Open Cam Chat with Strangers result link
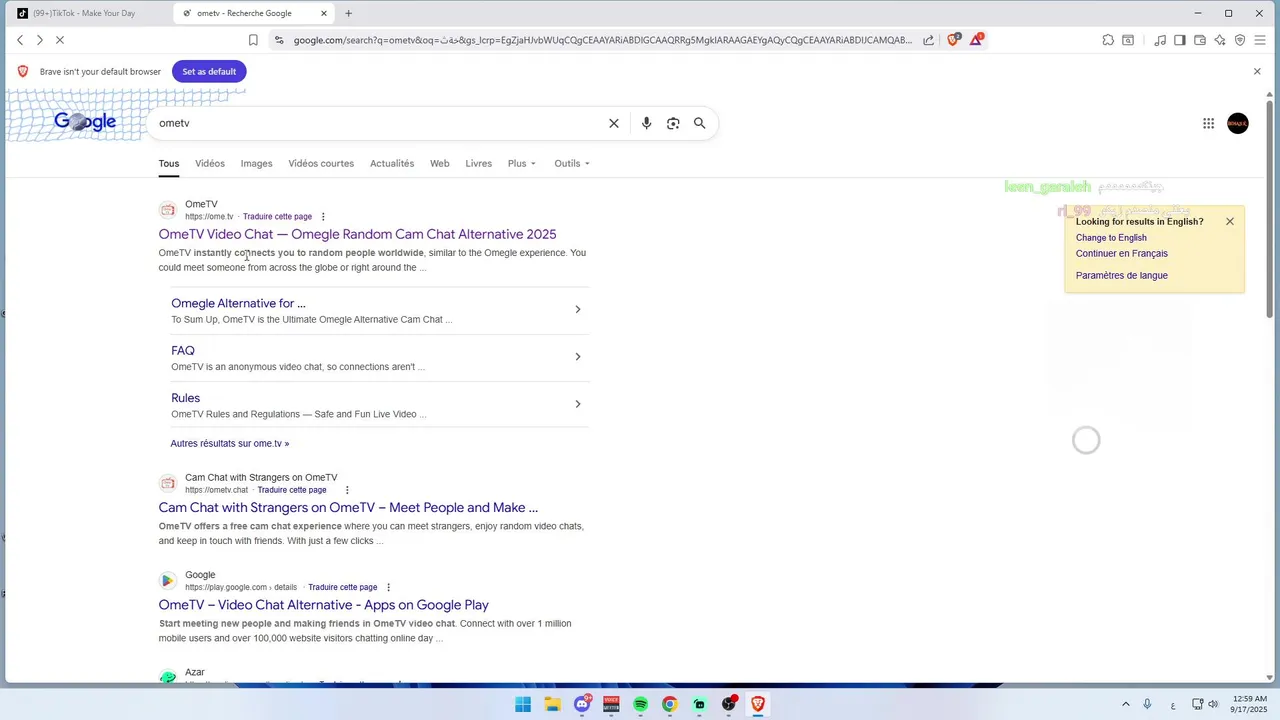The width and height of the screenshot is (1280, 720). tap(348, 507)
